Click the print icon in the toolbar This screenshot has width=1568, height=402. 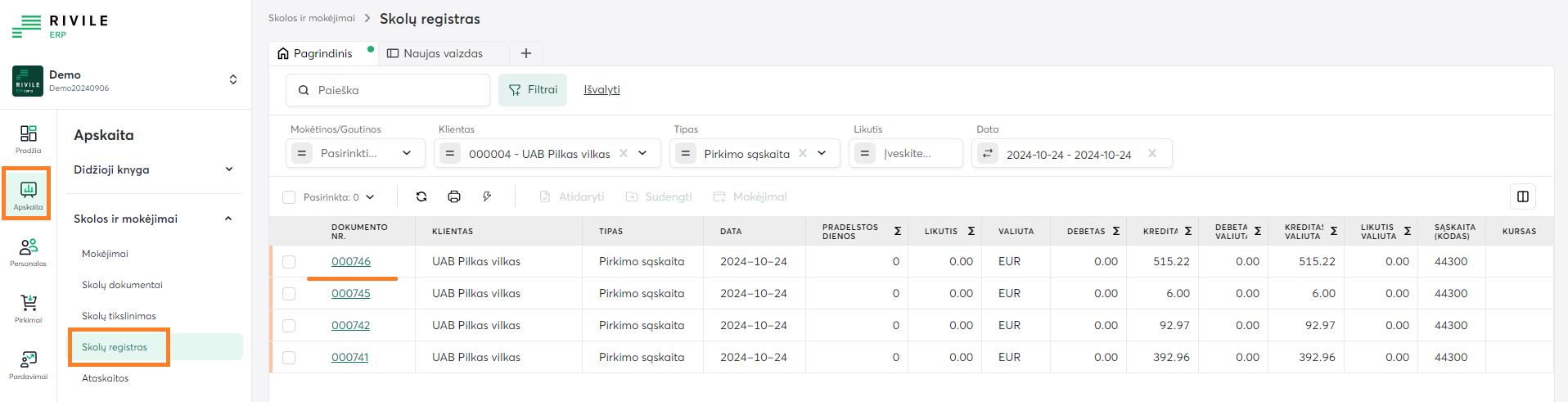point(454,196)
